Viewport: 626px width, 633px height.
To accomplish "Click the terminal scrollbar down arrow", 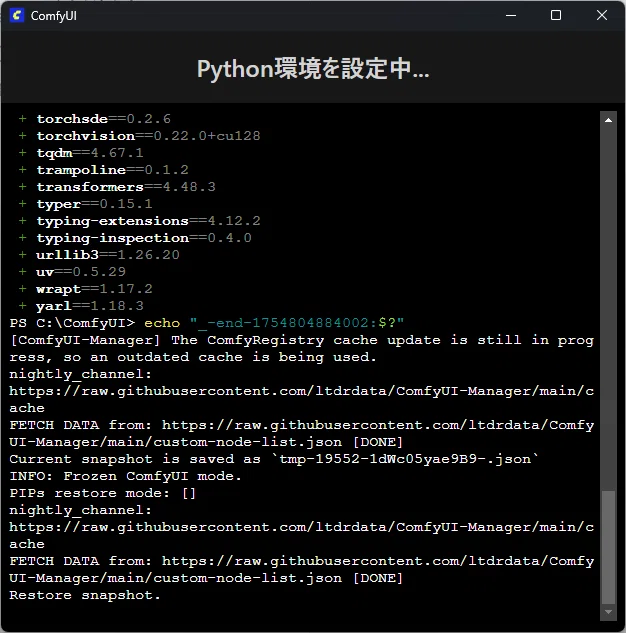I will click(608, 612).
